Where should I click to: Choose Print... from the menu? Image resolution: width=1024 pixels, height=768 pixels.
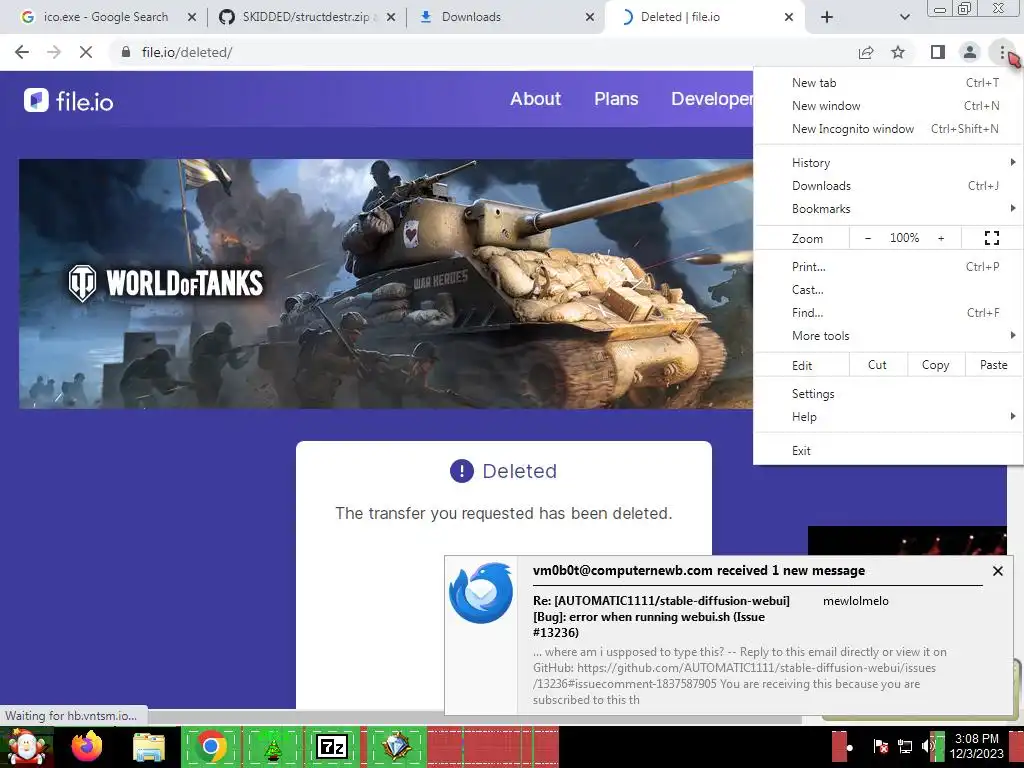[888, 266]
